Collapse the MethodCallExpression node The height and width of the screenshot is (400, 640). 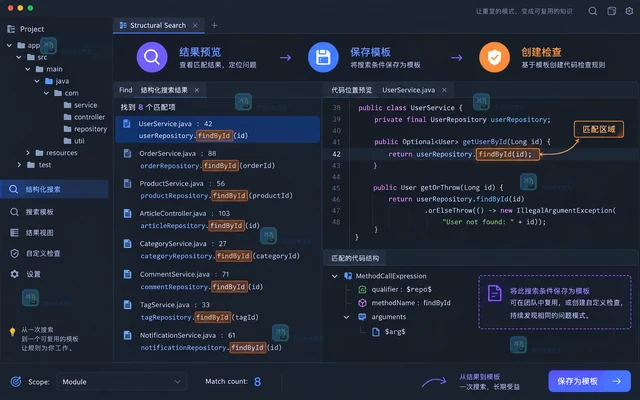pyautogui.click(x=335, y=276)
